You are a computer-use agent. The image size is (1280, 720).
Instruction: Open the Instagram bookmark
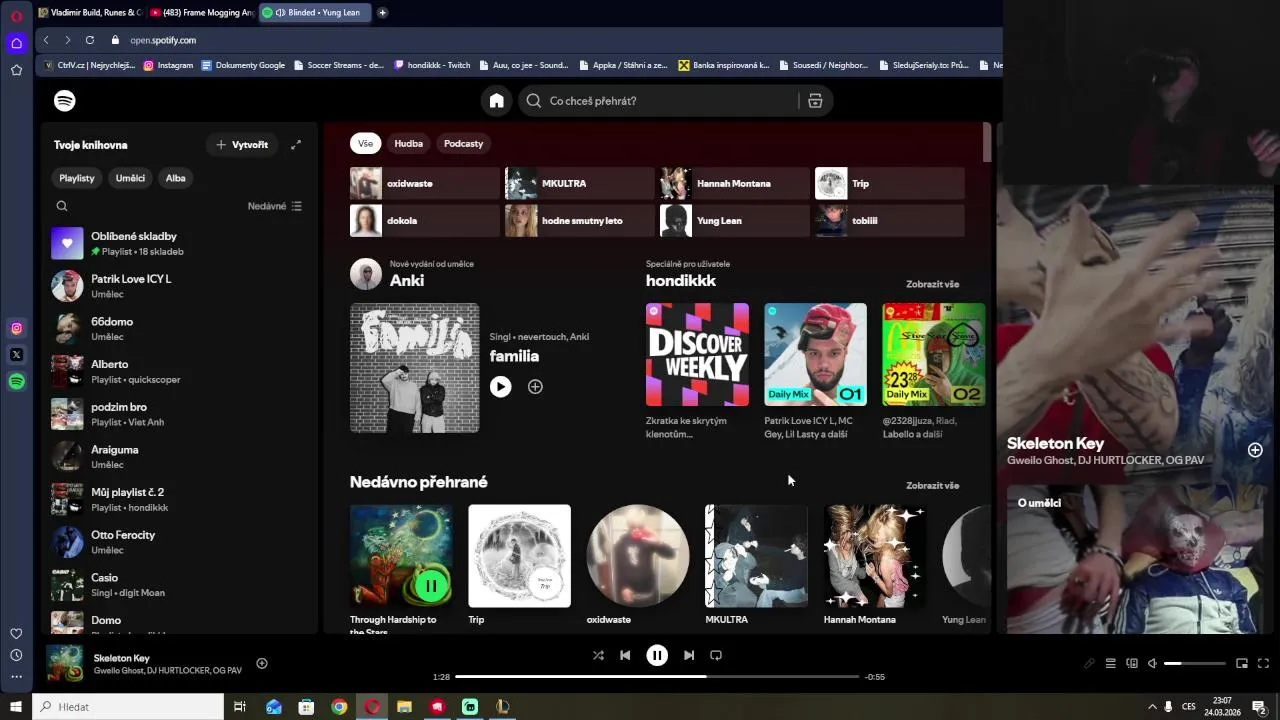coord(168,65)
